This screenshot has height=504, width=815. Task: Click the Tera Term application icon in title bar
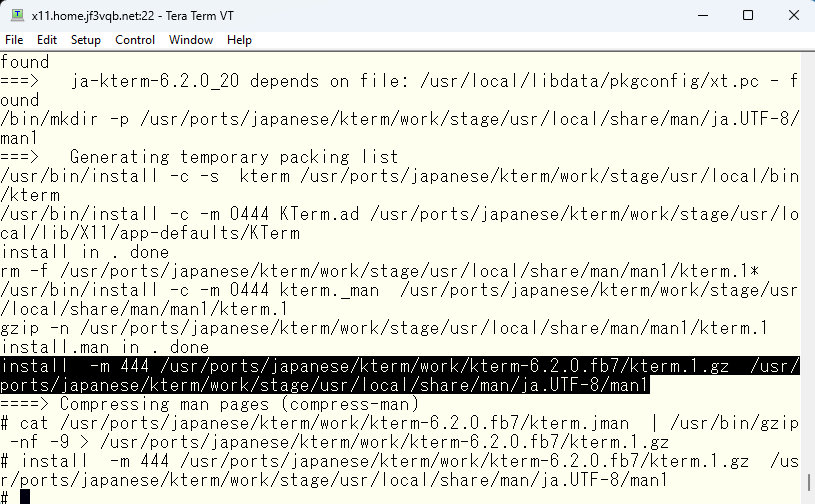[x=17, y=15]
